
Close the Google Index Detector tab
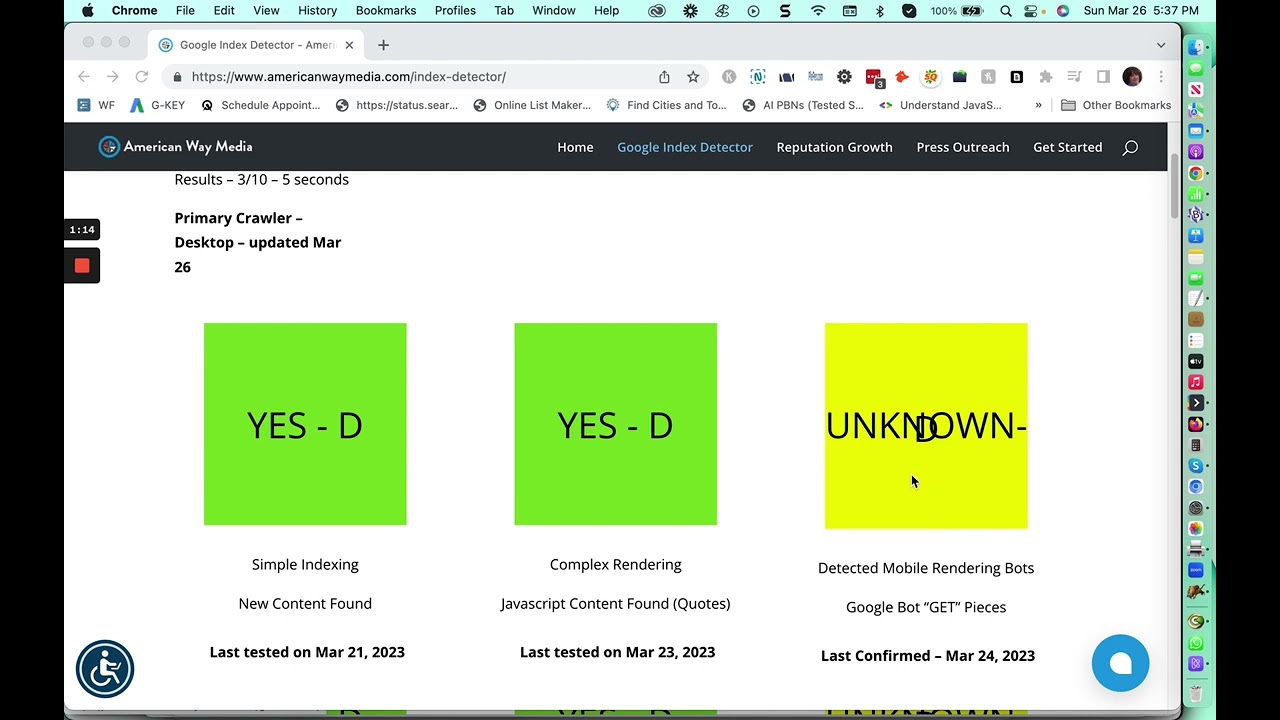point(349,45)
